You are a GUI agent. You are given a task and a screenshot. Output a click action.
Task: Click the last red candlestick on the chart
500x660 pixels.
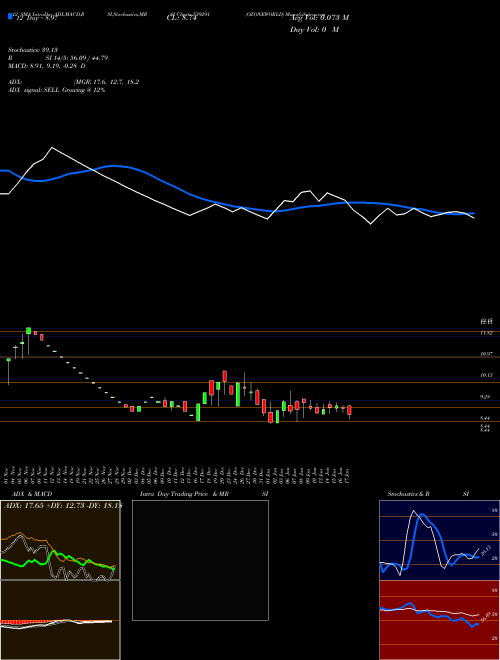(349, 410)
